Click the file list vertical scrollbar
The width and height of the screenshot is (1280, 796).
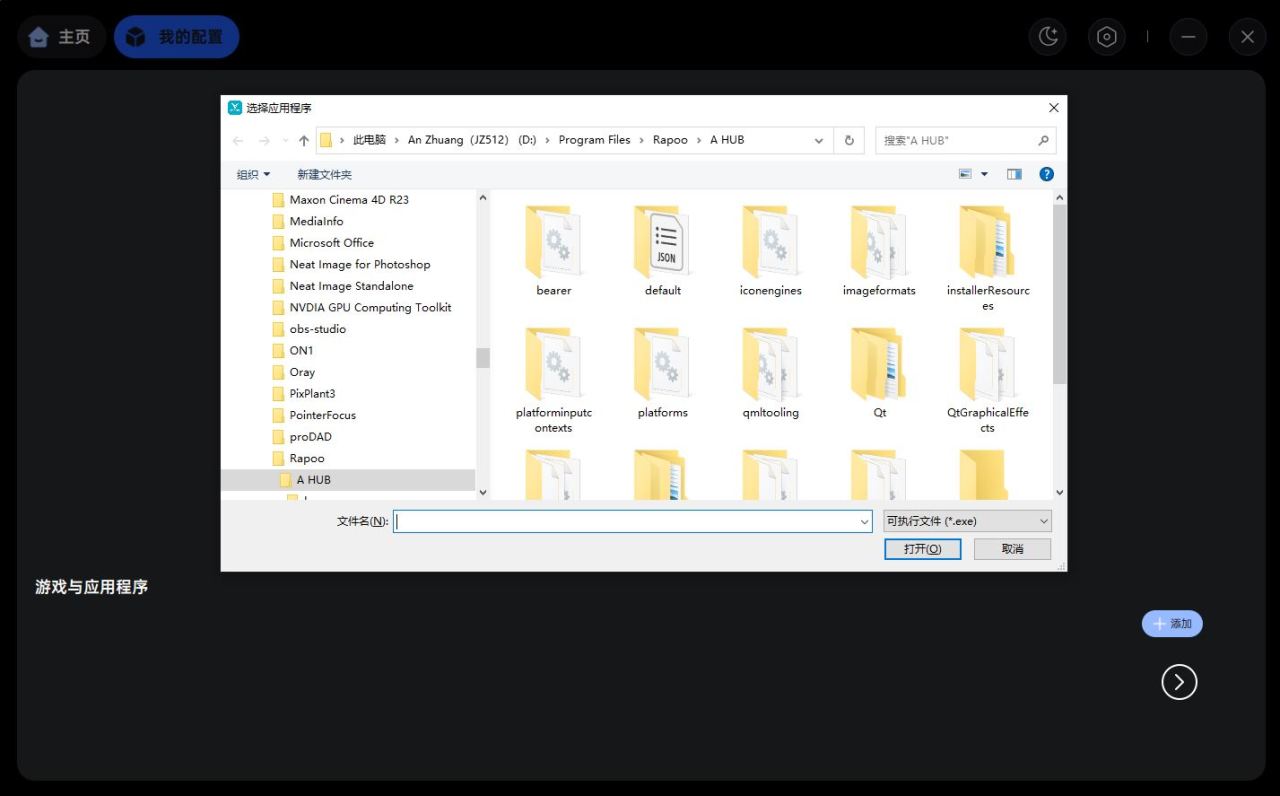click(x=1060, y=294)
